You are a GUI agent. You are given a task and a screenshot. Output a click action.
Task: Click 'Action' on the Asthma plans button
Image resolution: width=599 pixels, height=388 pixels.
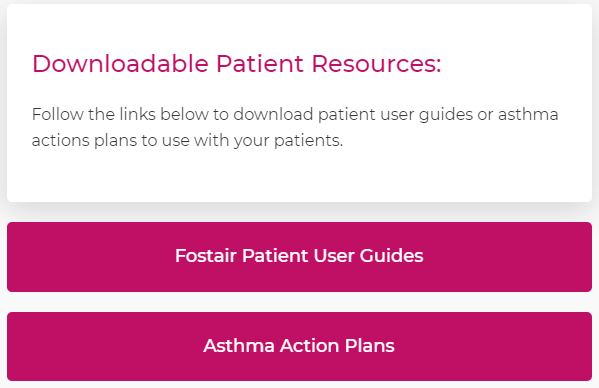[309, 345]
